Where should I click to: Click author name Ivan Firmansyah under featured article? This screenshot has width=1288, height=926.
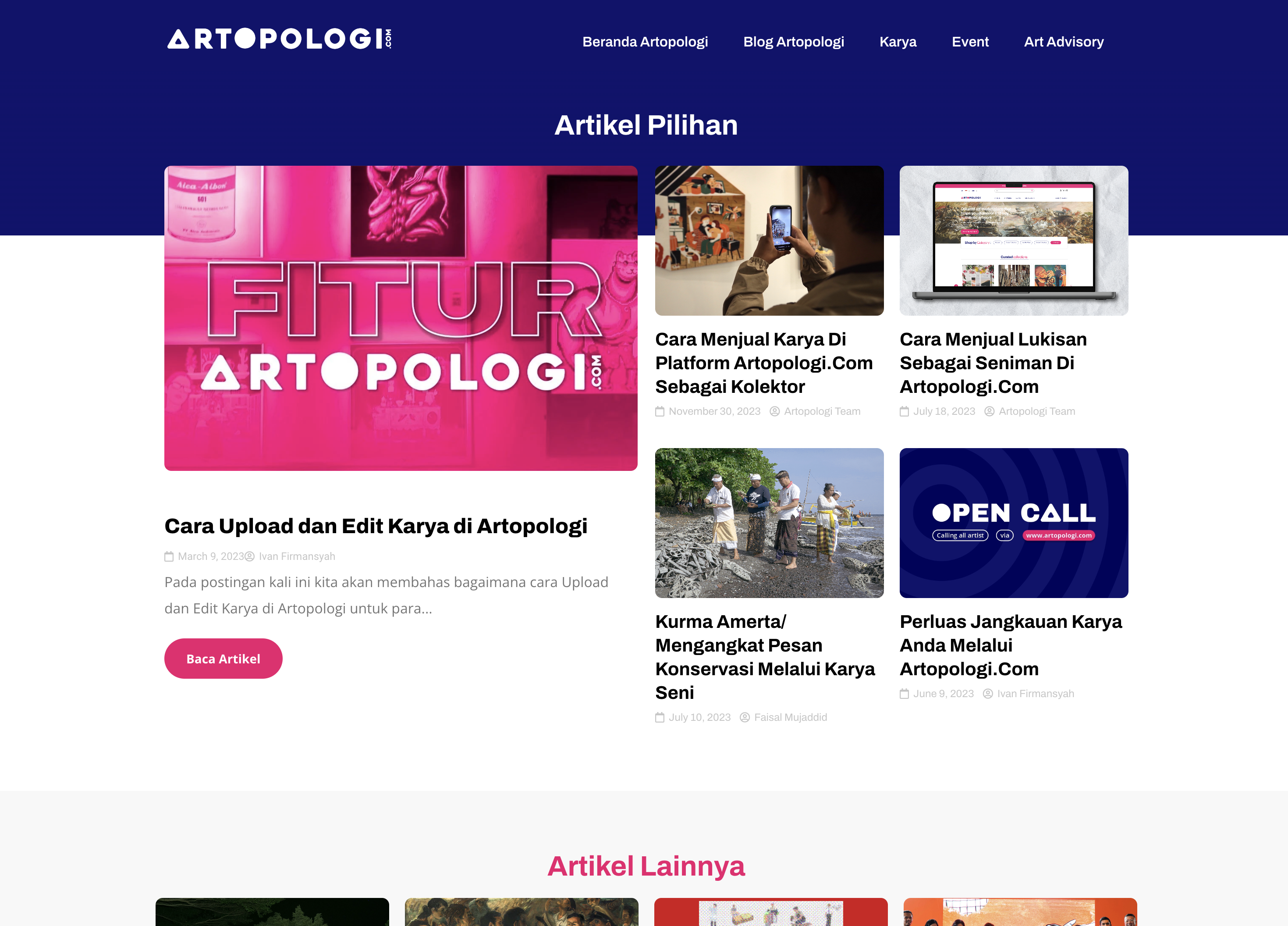click(297, 556)
